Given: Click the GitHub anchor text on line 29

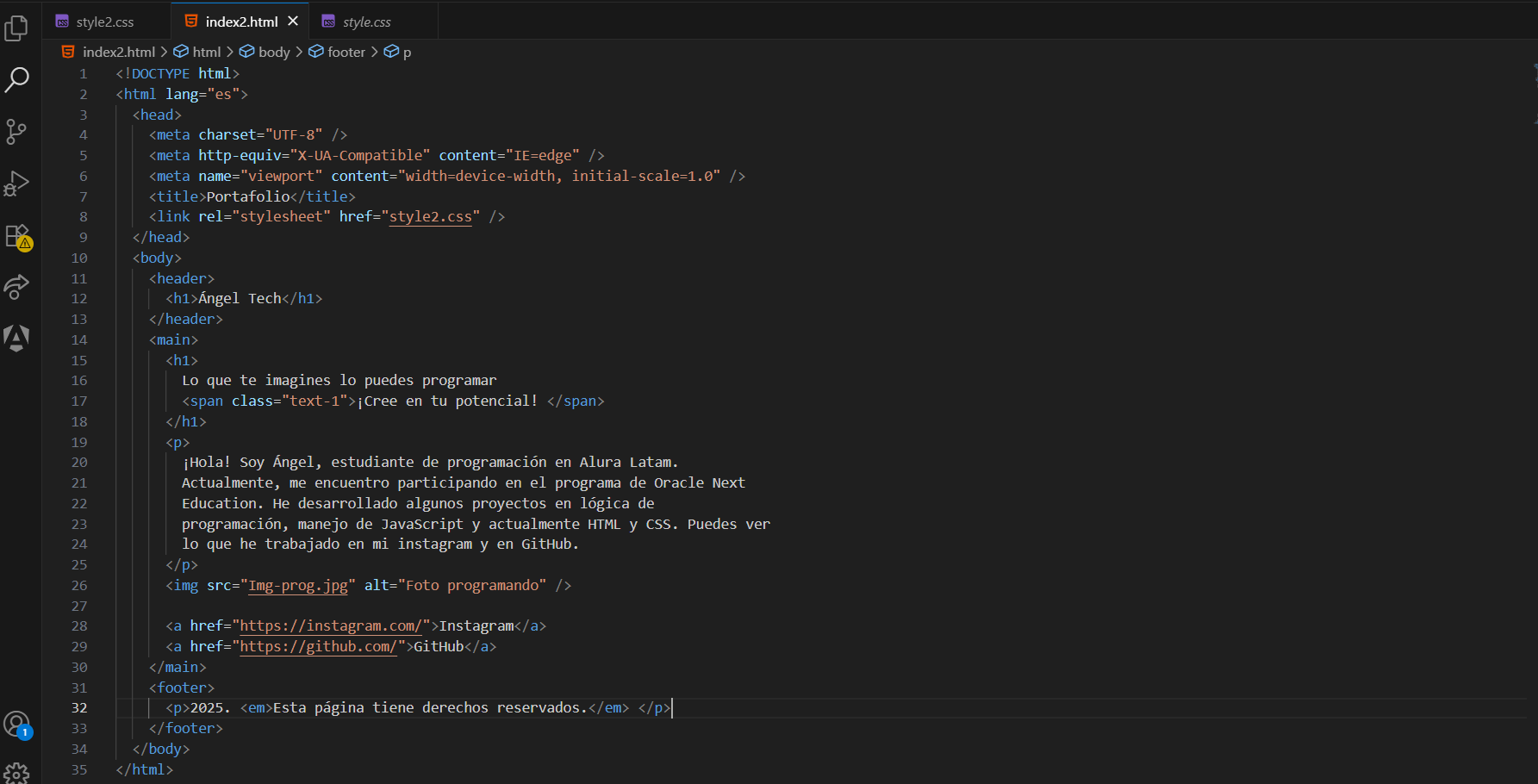Looking at the screenshot, I should pyautogui.click(x=439, y=646).
